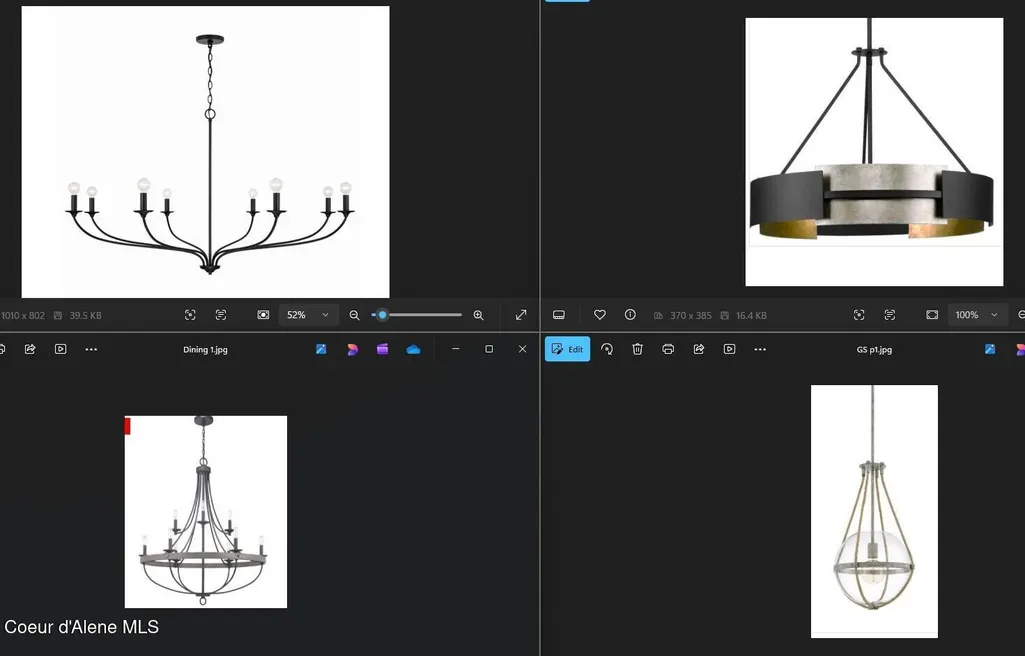The image size is (1025, 656).
Task: Zoom out using the minus magnifier icon
Action: [x=354, y=315]
